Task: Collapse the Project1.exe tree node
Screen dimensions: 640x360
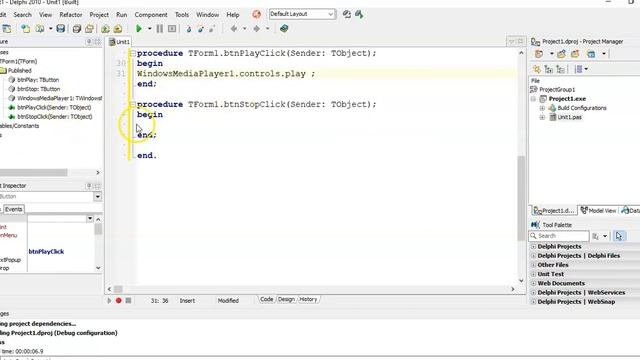Action: pyautogui.click(x=533, y=99)
